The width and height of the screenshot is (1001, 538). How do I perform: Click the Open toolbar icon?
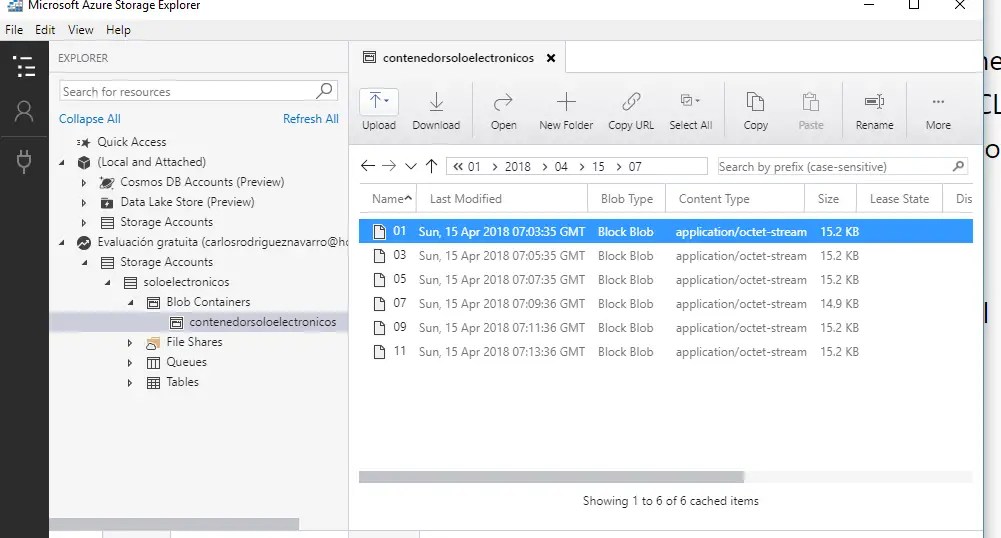click(x=503, y=101)
